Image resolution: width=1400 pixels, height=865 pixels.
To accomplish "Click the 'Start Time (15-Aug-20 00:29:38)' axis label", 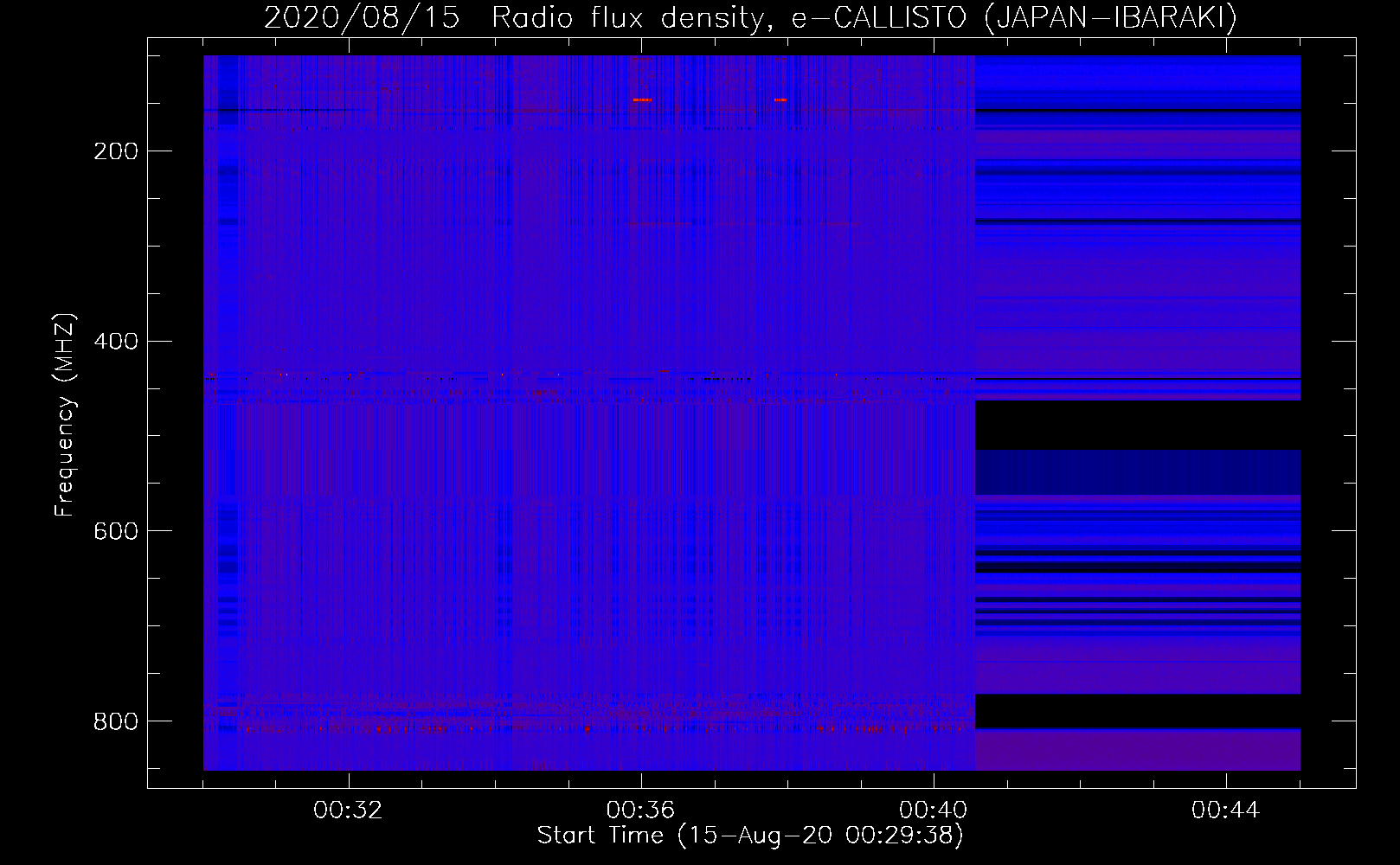I will pos(750,836).
